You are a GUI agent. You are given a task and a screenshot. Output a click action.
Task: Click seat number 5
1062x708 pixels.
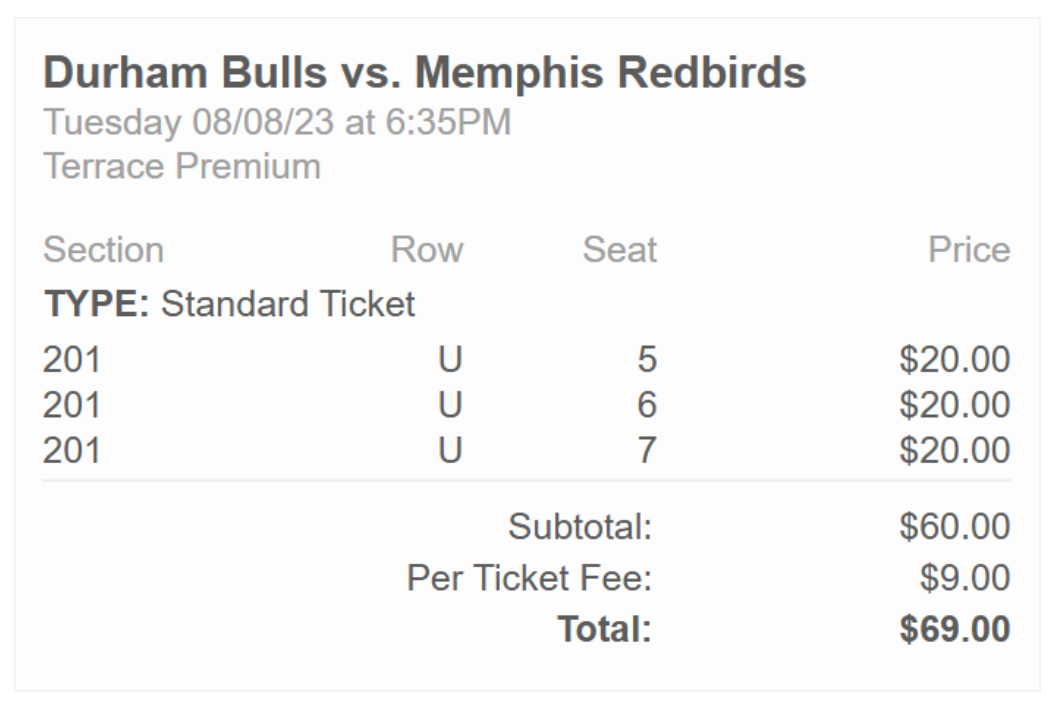pos(647,359)
